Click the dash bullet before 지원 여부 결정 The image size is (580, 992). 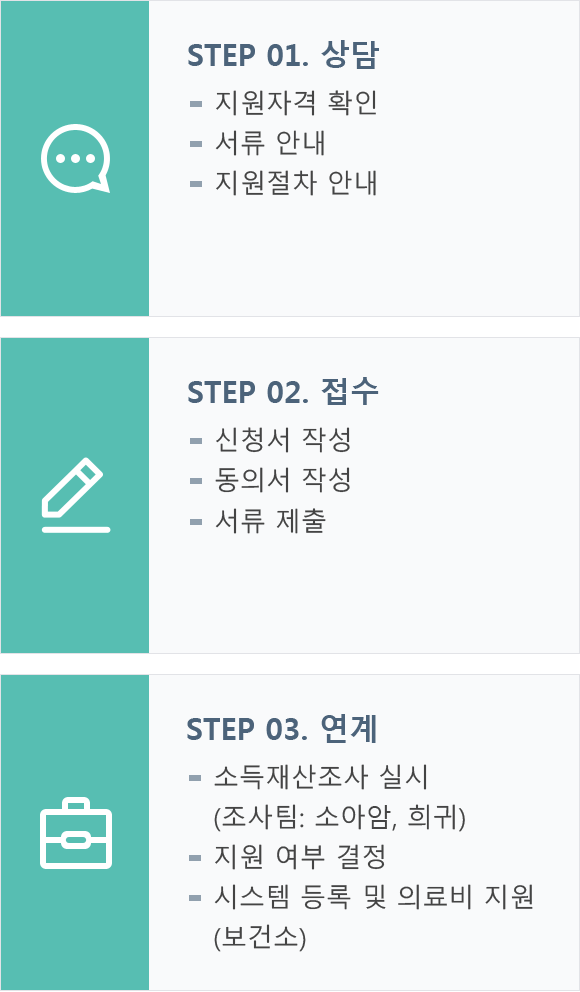[x=195, y=858]
